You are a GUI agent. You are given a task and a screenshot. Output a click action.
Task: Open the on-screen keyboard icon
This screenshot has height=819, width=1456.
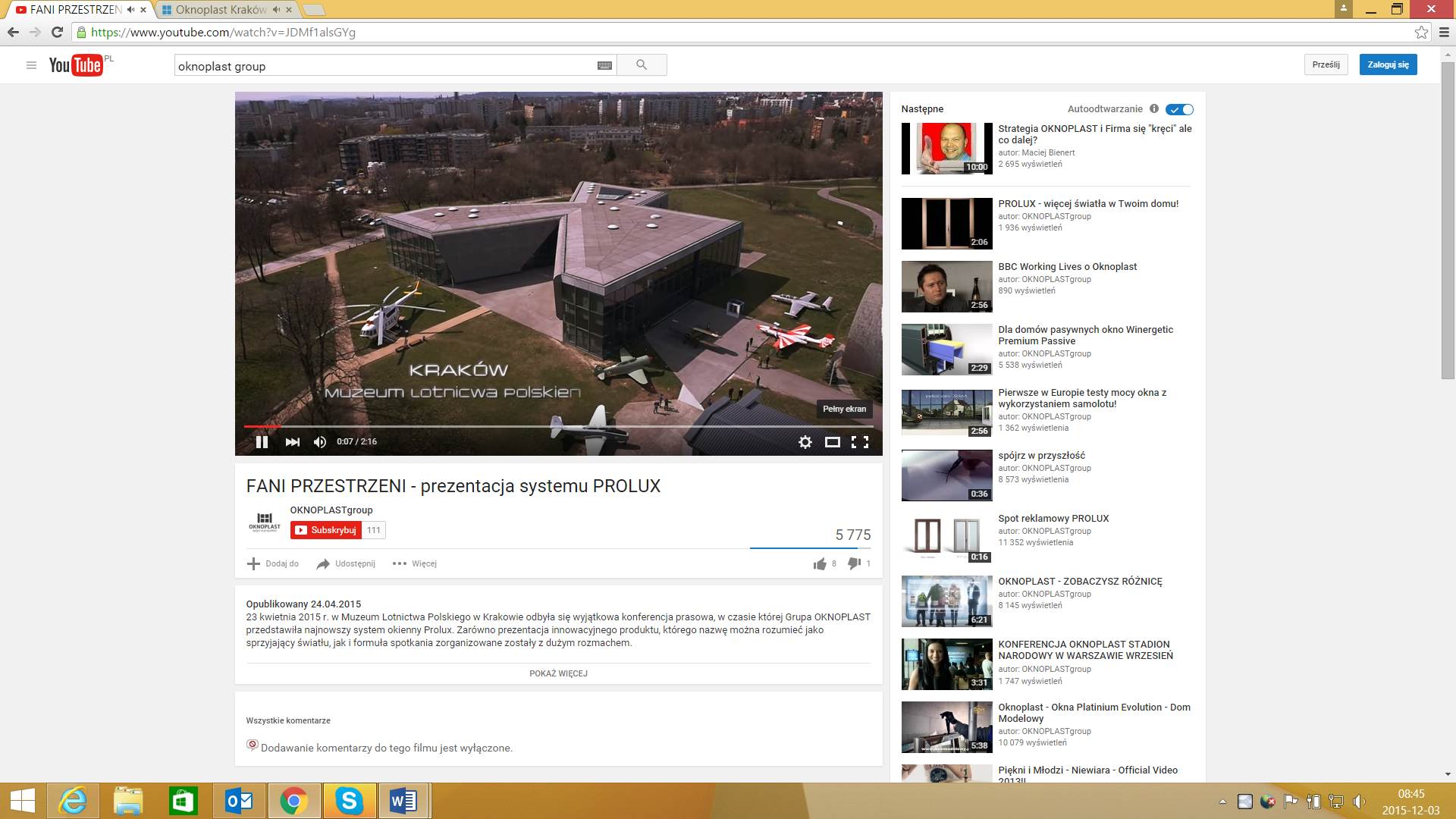tap(604, 66)
